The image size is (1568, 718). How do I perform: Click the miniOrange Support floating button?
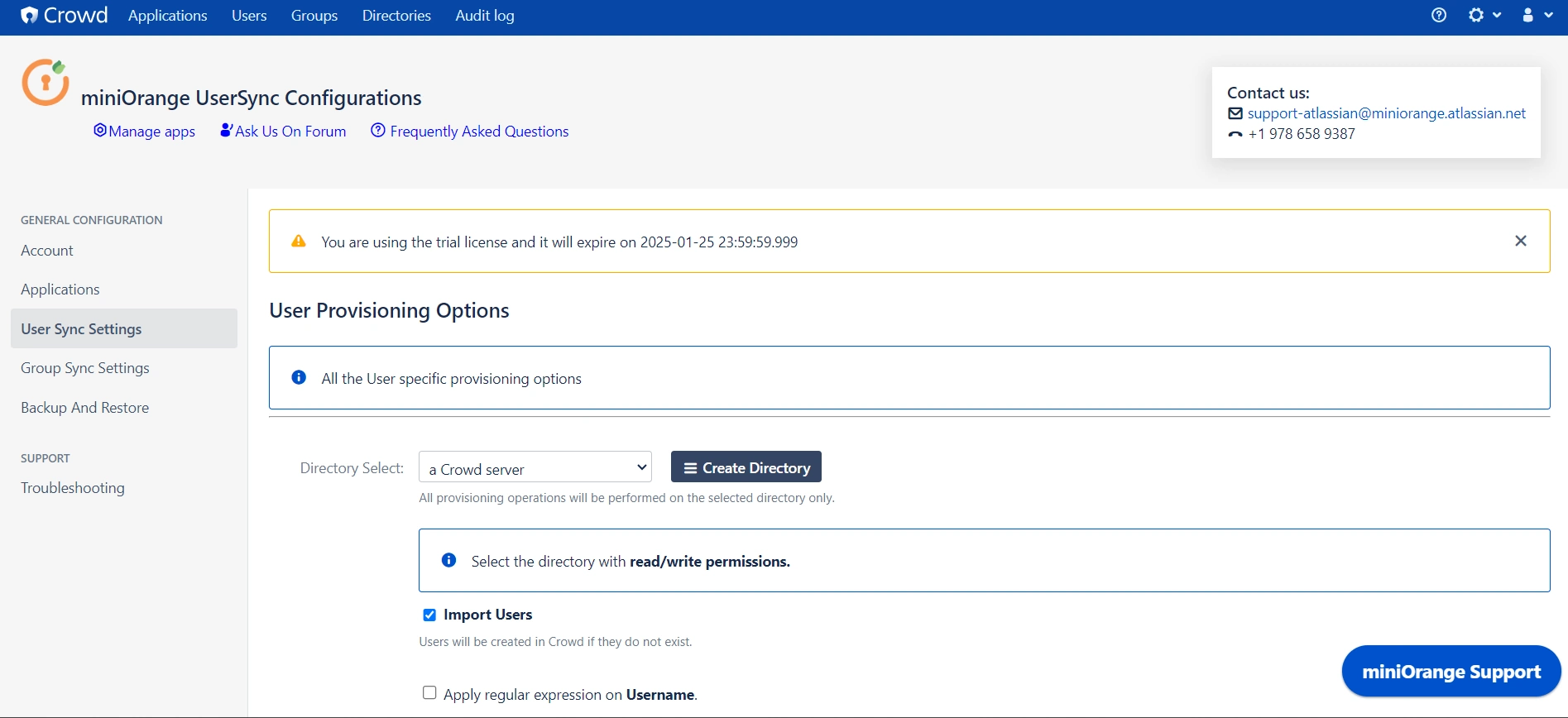click(1451, 672)
